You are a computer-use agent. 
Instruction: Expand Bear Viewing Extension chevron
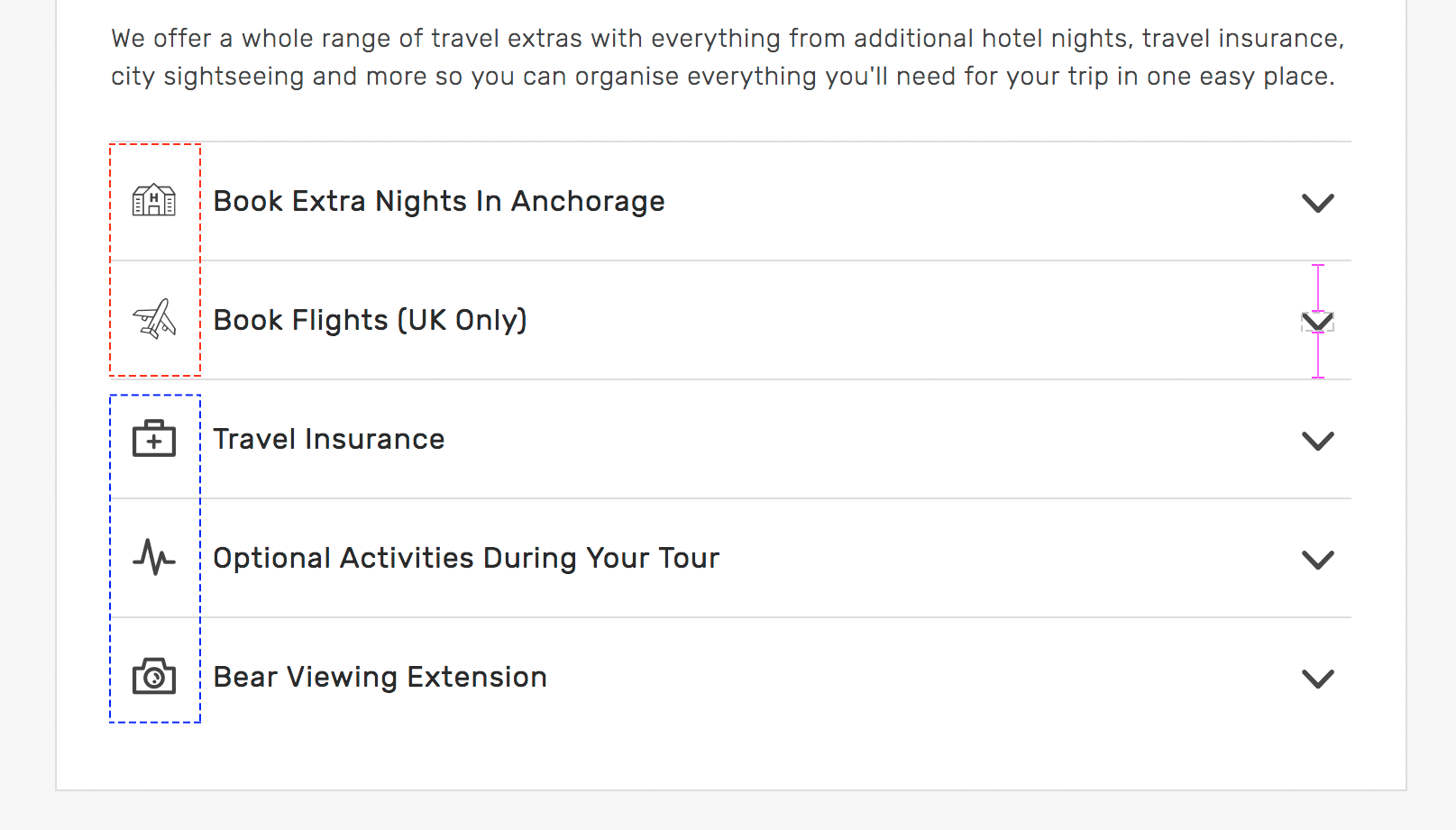[1318, 679]
